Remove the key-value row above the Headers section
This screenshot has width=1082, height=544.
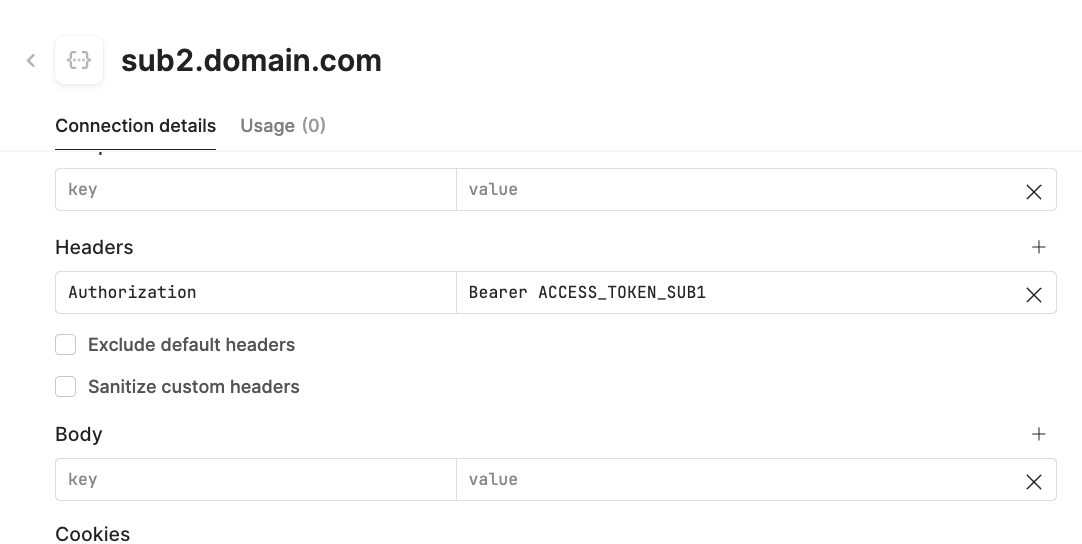[1034, 192]
